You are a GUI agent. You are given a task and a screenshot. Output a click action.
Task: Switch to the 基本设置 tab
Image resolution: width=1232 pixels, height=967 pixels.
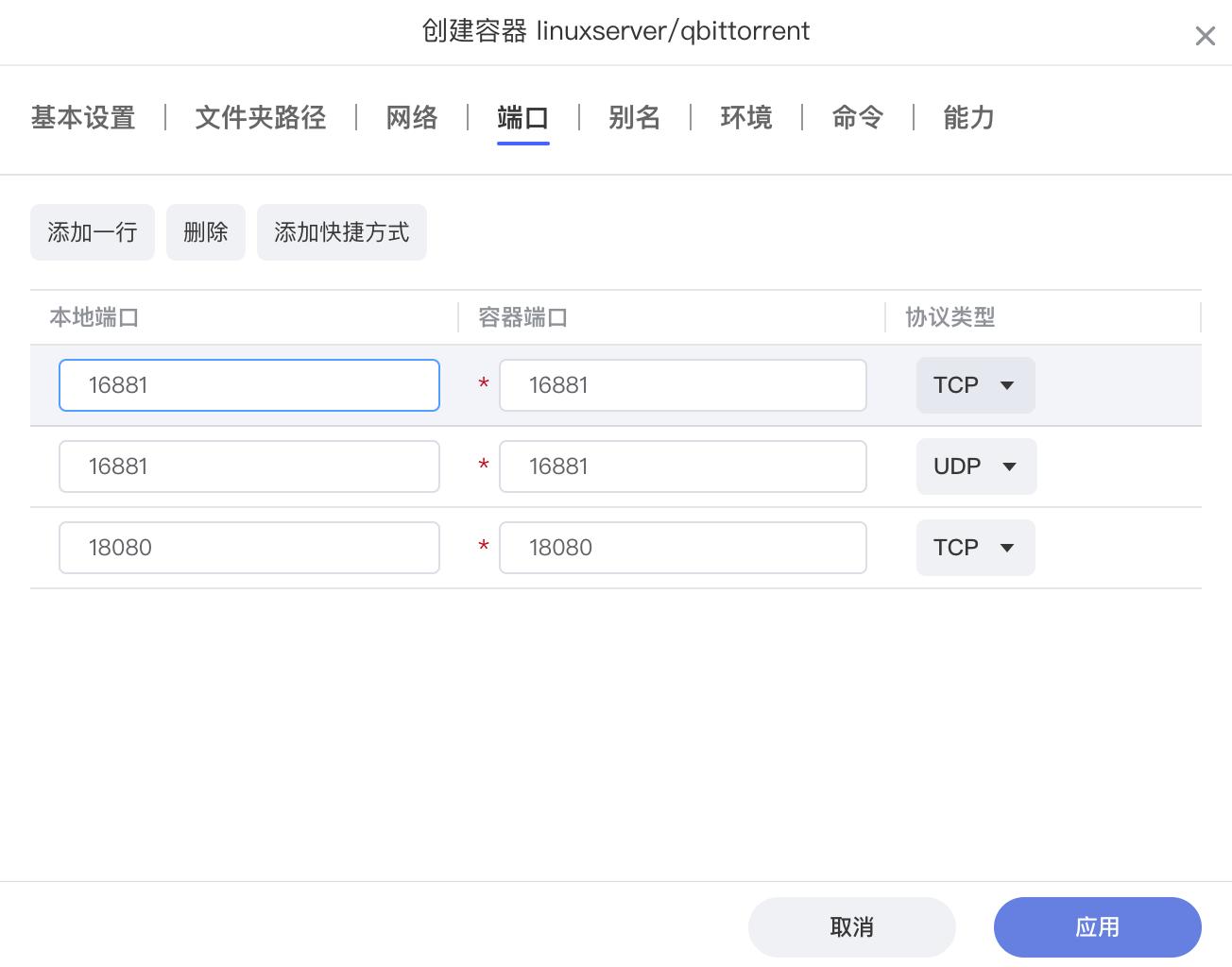coord(83,118)
